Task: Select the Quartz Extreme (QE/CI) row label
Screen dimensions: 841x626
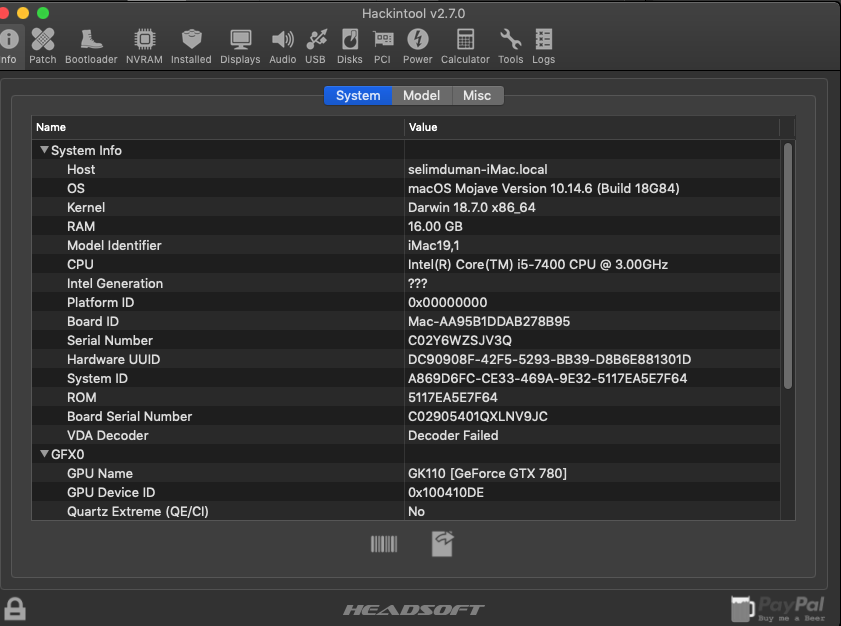Action: (138, 512)
